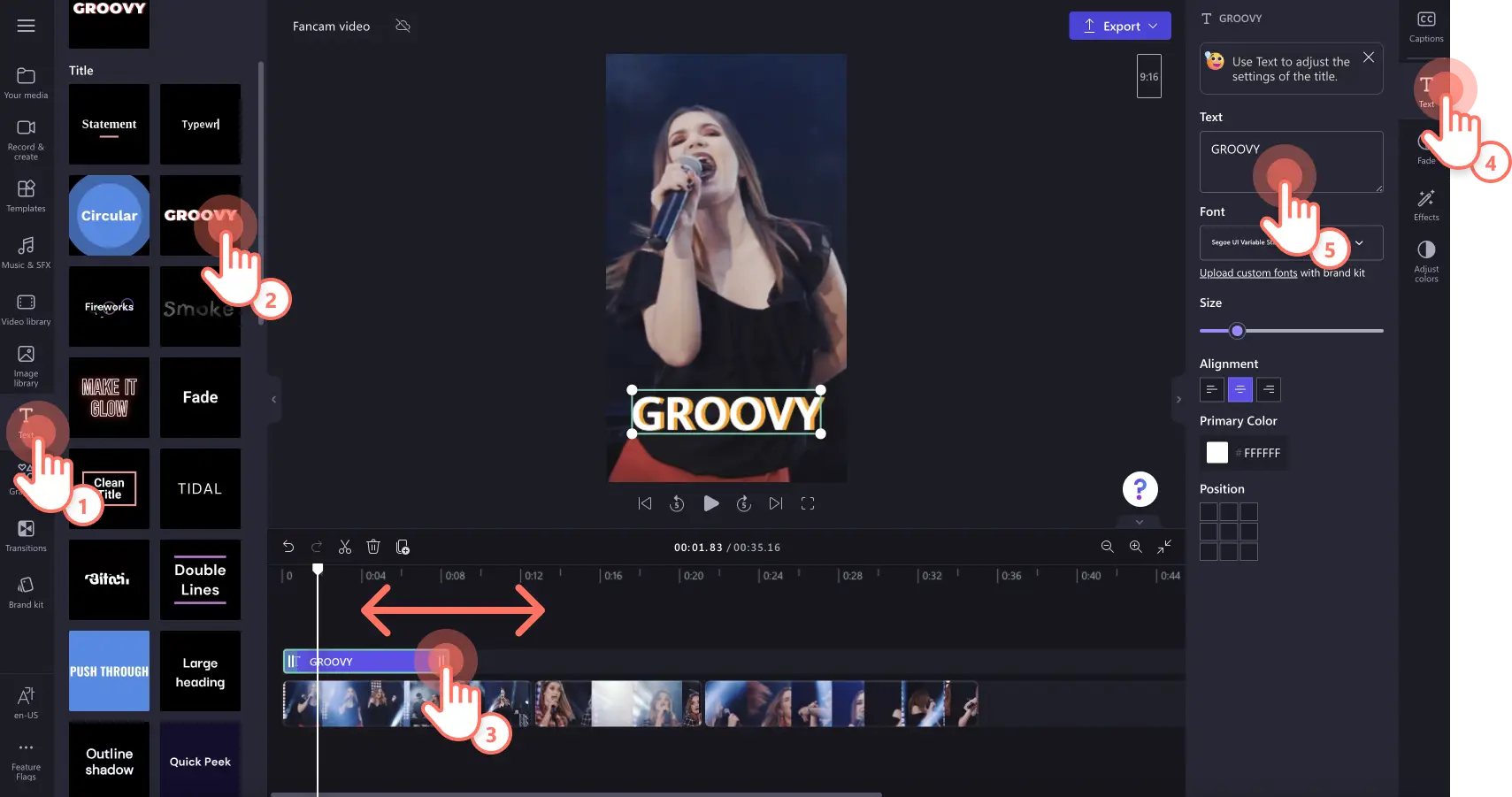This screenshot has height=797, width=1512.
Task: Click the cloud sync disabled icon
Action: click(x=403, y=26)
